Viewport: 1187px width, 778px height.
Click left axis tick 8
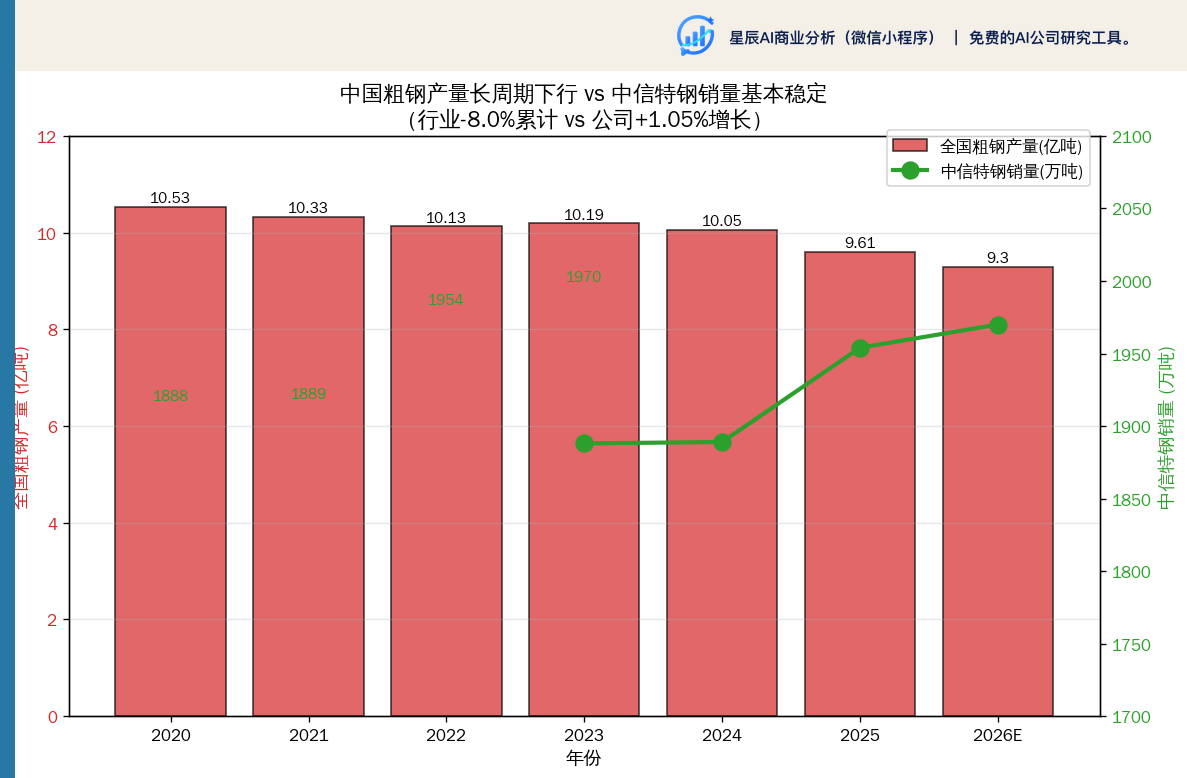coord(52,331)
